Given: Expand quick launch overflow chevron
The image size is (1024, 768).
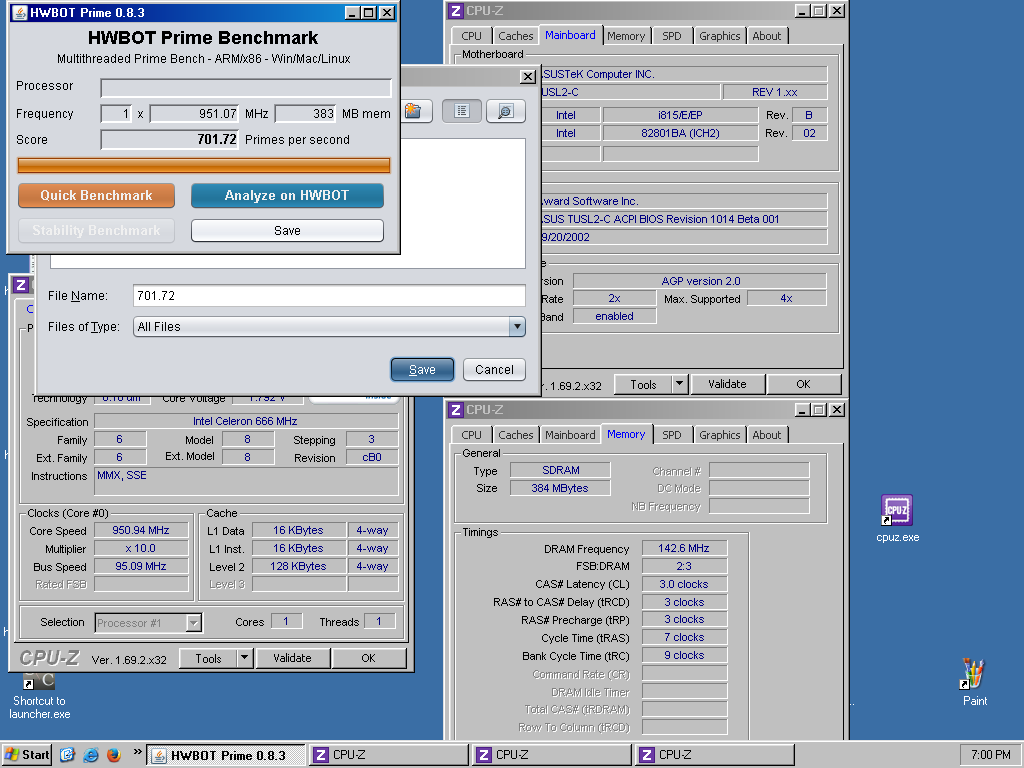Looking at the screenshot, I should 137,752.
